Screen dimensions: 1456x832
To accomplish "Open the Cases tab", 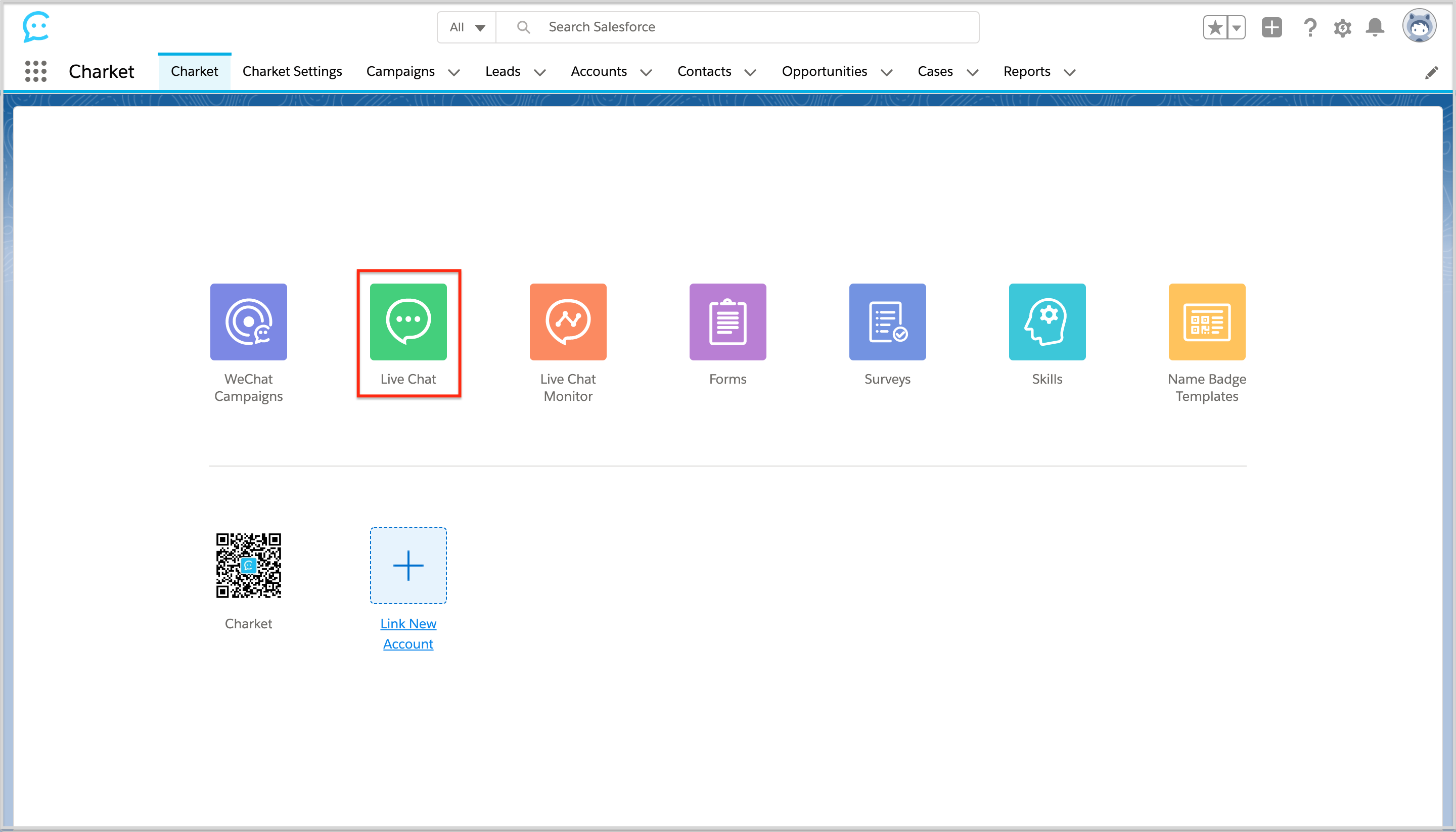I will [x=935, y=71].
